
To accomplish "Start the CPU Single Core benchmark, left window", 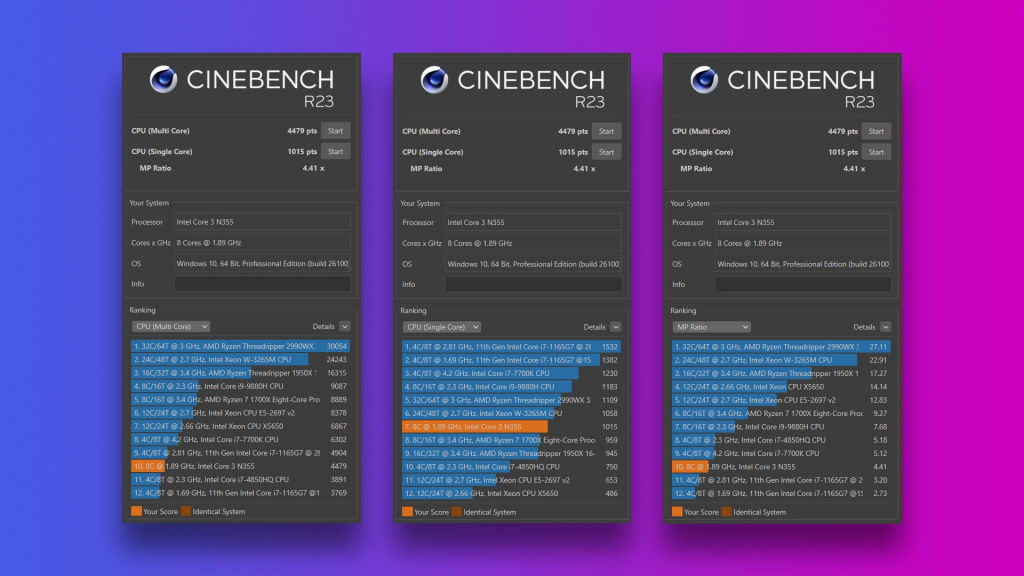I will point(335,151).
